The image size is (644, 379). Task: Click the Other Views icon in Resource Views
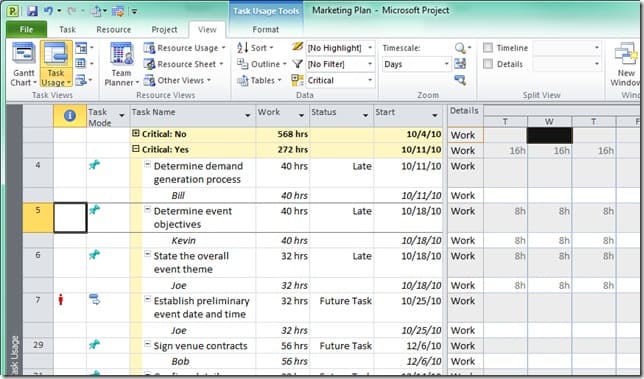tap(149, 80)
